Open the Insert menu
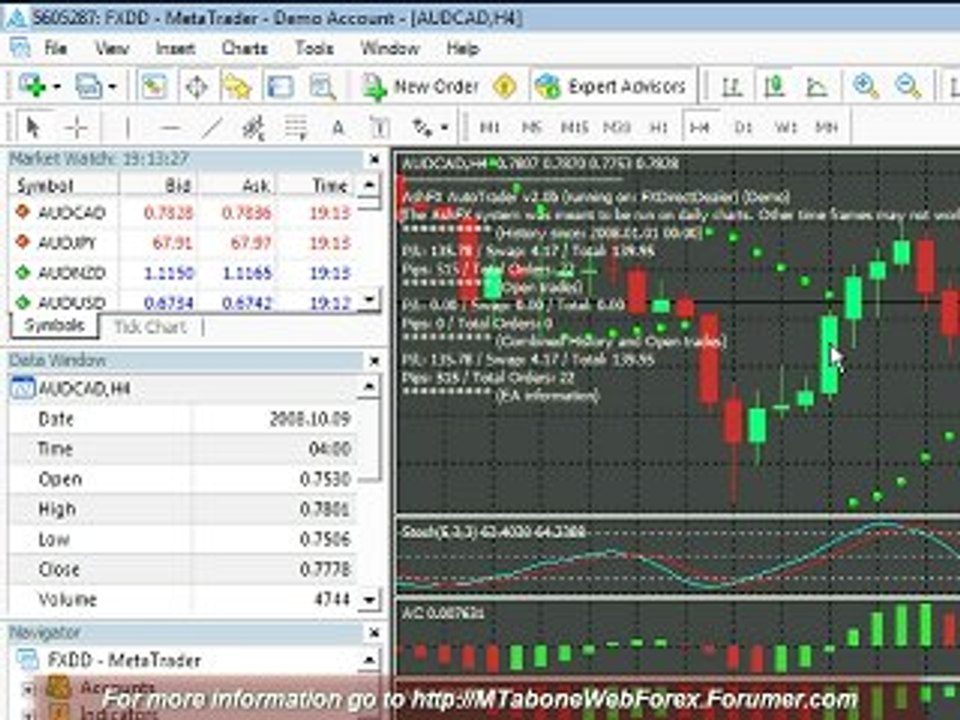This screenshot has width=960, height=720. coord(176,48)
